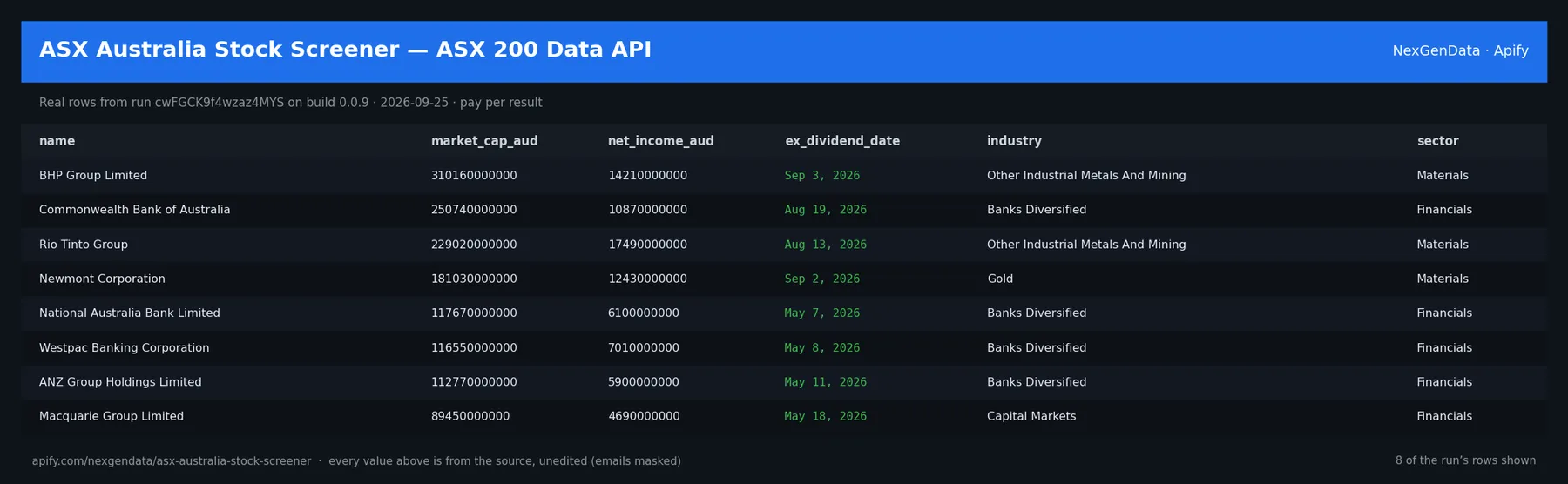The width and height of the screenshot is (1568, 484).
Task: Click market cap value 181030000000
Action: (x=474, y=279)
